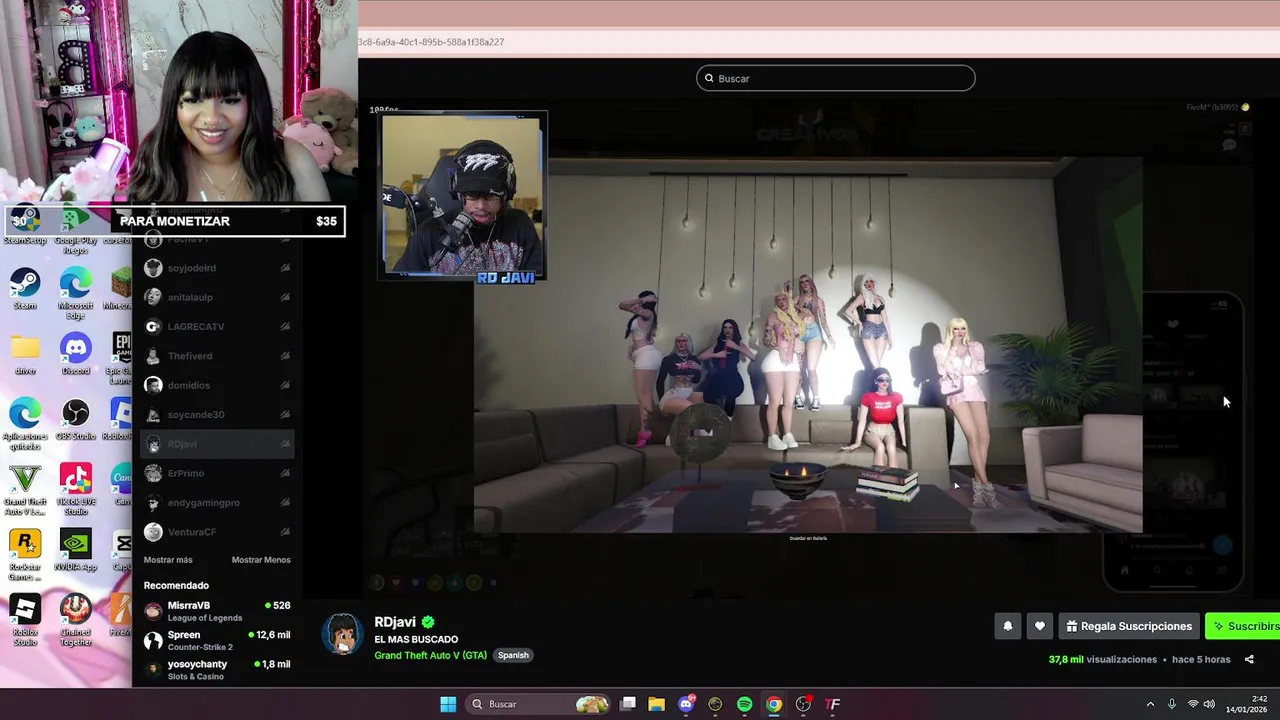Viewport: 1280px width, 720px height.
Task: Open the LAGRECATV channel in sidebar
Action: tap(218, 326)
